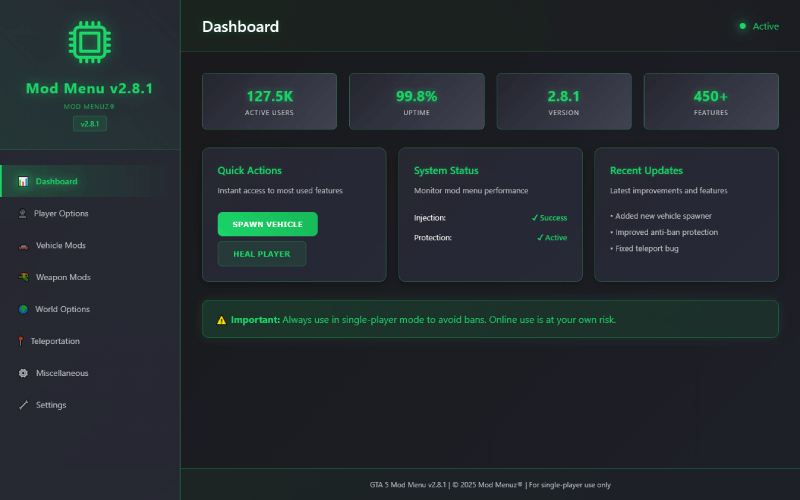Click the Player Options person icon
The image size is (800, 500).
[23, 213]
